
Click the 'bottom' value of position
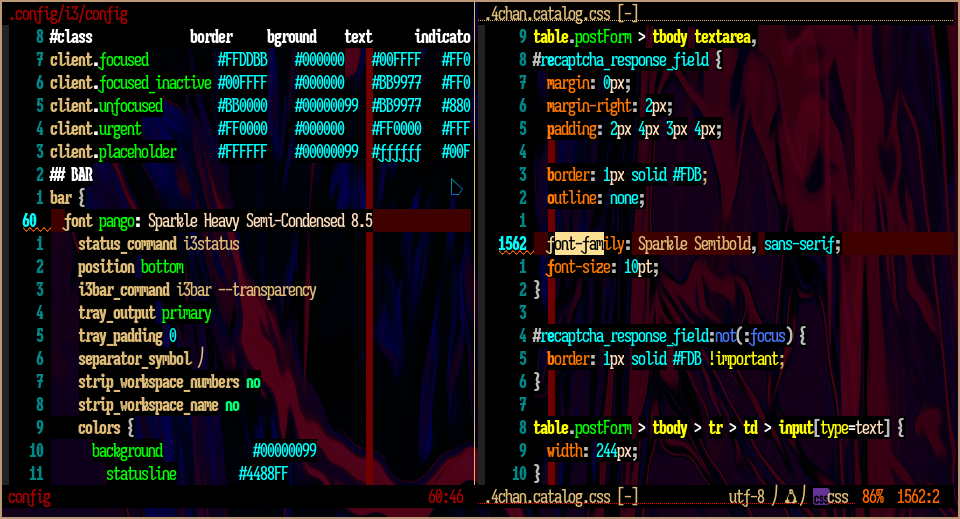pyautogui.click(x=162, y=267)
